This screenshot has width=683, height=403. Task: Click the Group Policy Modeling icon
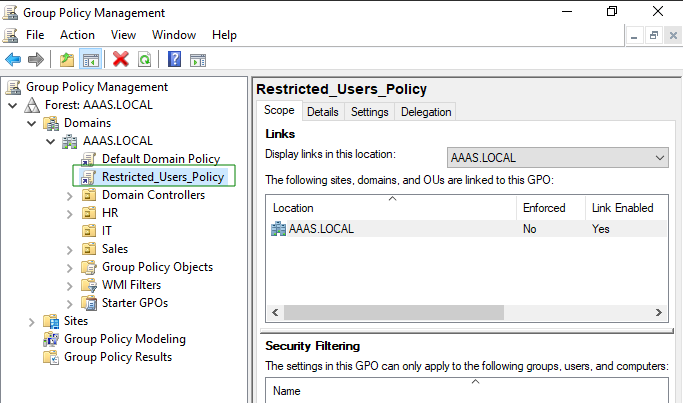[51, 339]
